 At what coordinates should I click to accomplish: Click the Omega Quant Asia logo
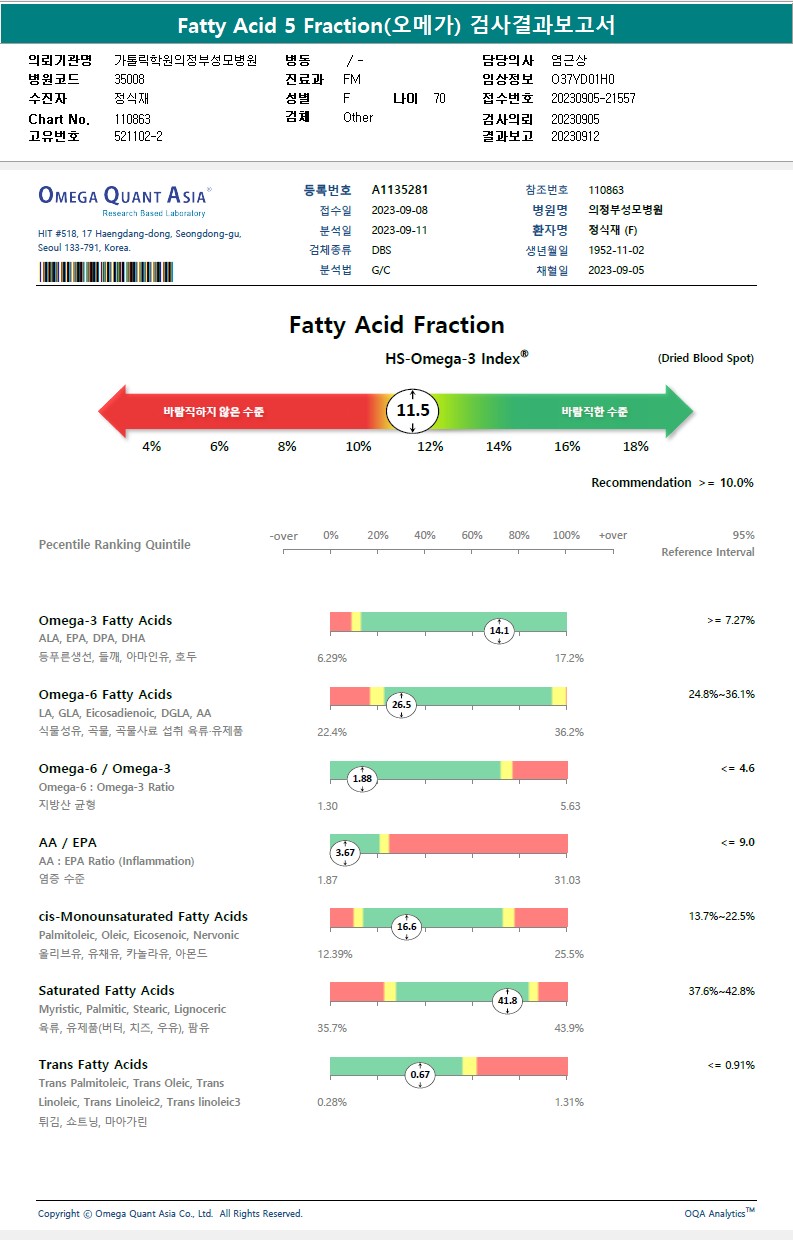click(x=124, y=197)
